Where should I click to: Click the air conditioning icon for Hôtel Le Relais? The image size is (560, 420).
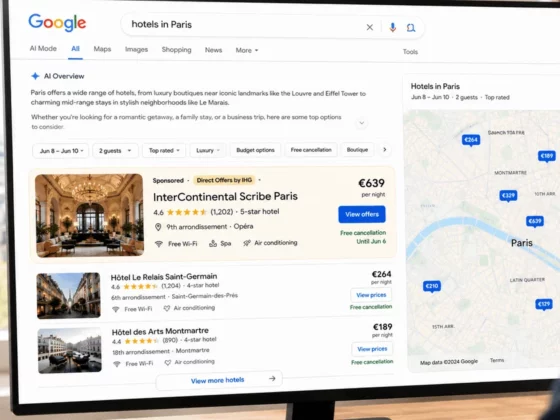[167, 308]
